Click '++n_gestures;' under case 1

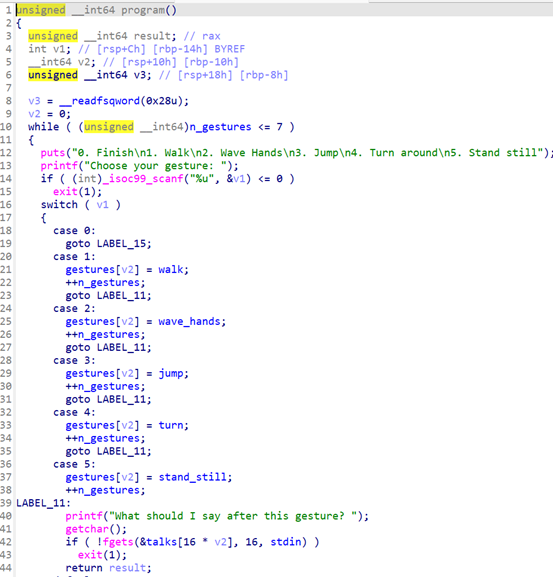(105, 283)
